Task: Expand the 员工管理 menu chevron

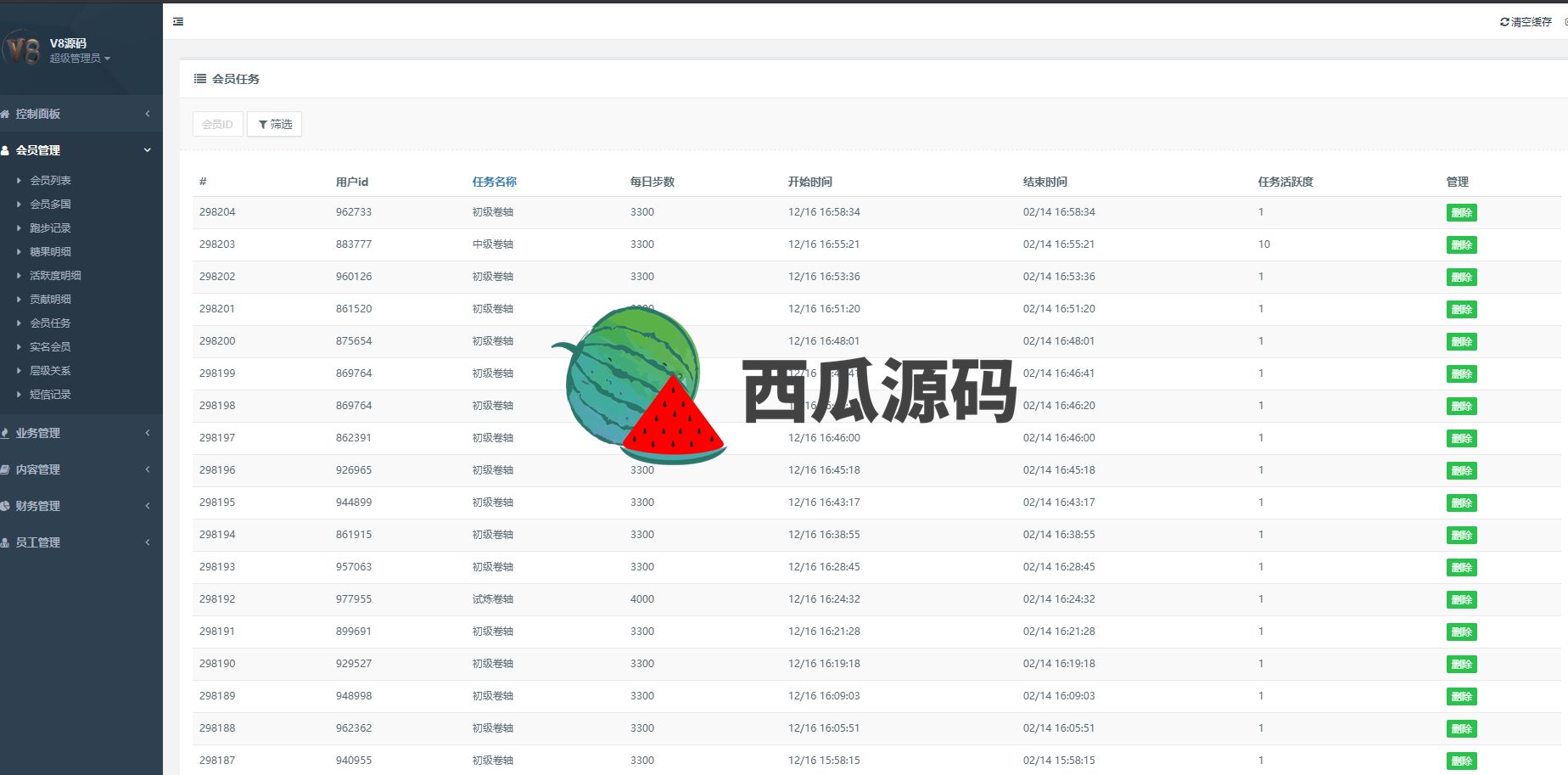Action: click(148, 542)
